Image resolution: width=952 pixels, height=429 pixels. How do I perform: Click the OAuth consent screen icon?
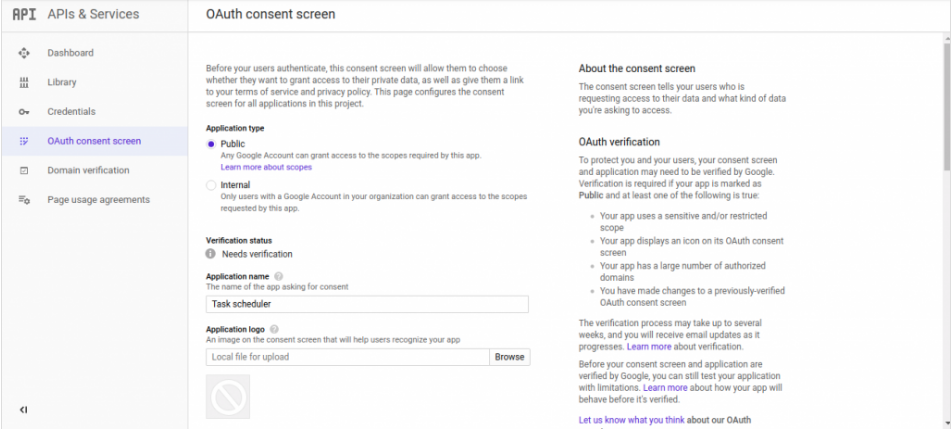tap(24, 141)
